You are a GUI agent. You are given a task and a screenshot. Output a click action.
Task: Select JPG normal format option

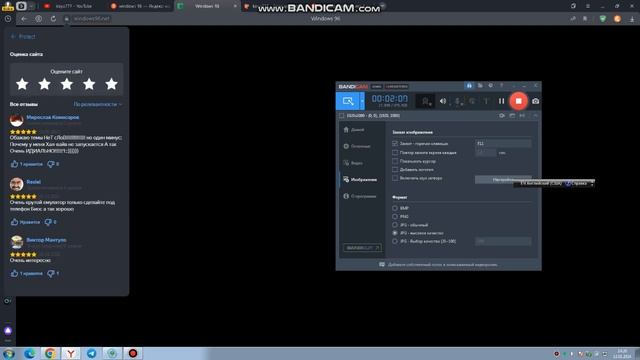coord(395,225)
